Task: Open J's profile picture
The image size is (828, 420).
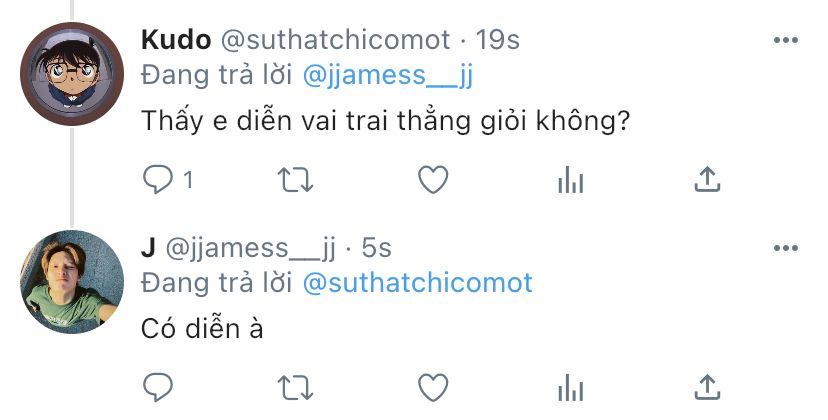Action: tap(72, 282)
